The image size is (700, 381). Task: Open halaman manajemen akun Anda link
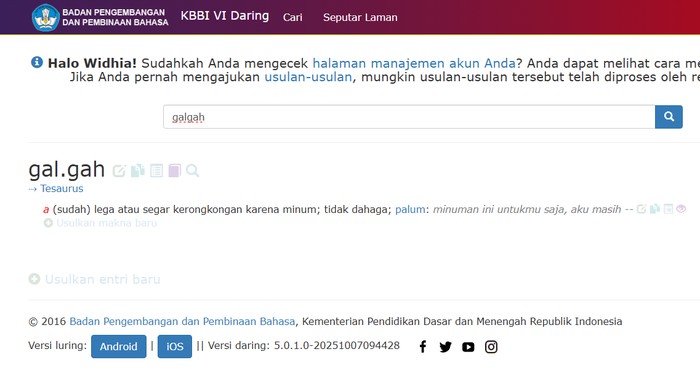(414, 63)
